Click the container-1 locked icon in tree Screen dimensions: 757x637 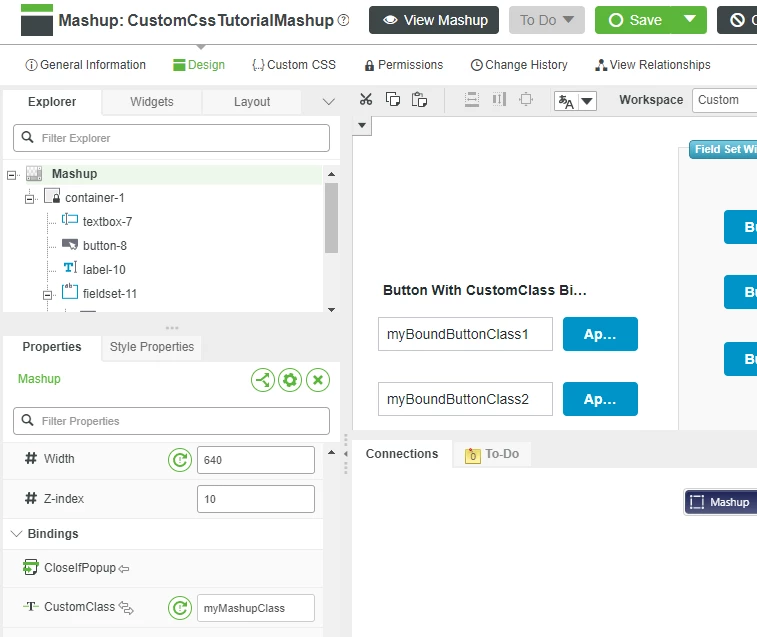(x=52, y=196)
